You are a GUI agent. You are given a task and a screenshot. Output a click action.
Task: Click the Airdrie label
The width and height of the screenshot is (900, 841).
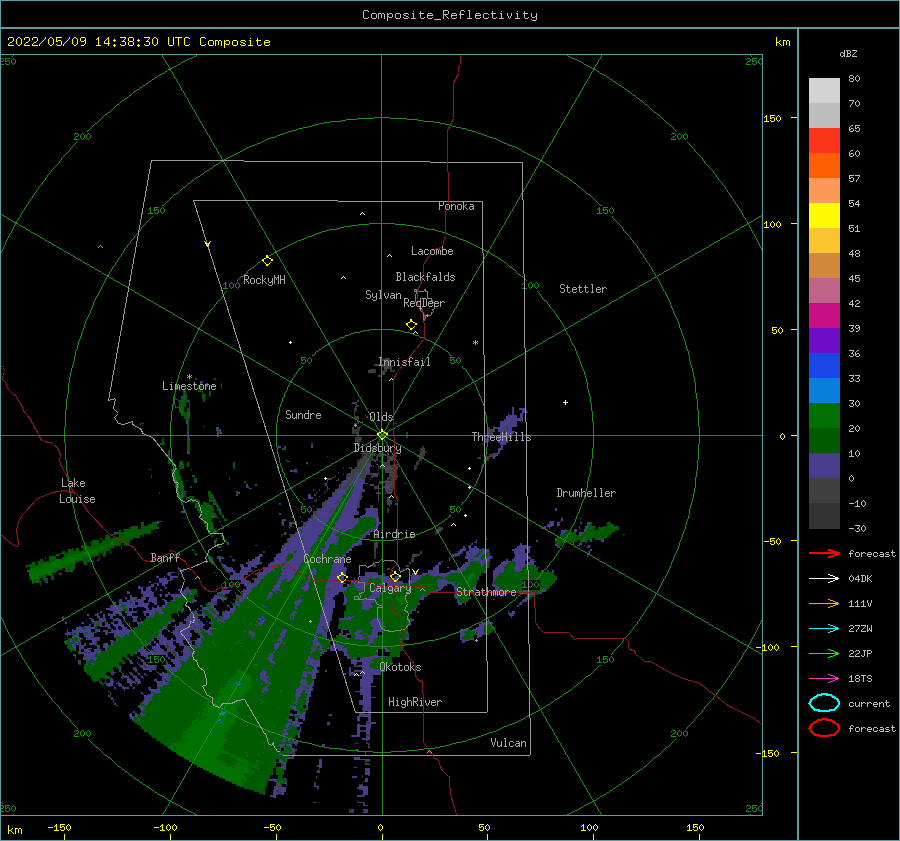(394, 534)
